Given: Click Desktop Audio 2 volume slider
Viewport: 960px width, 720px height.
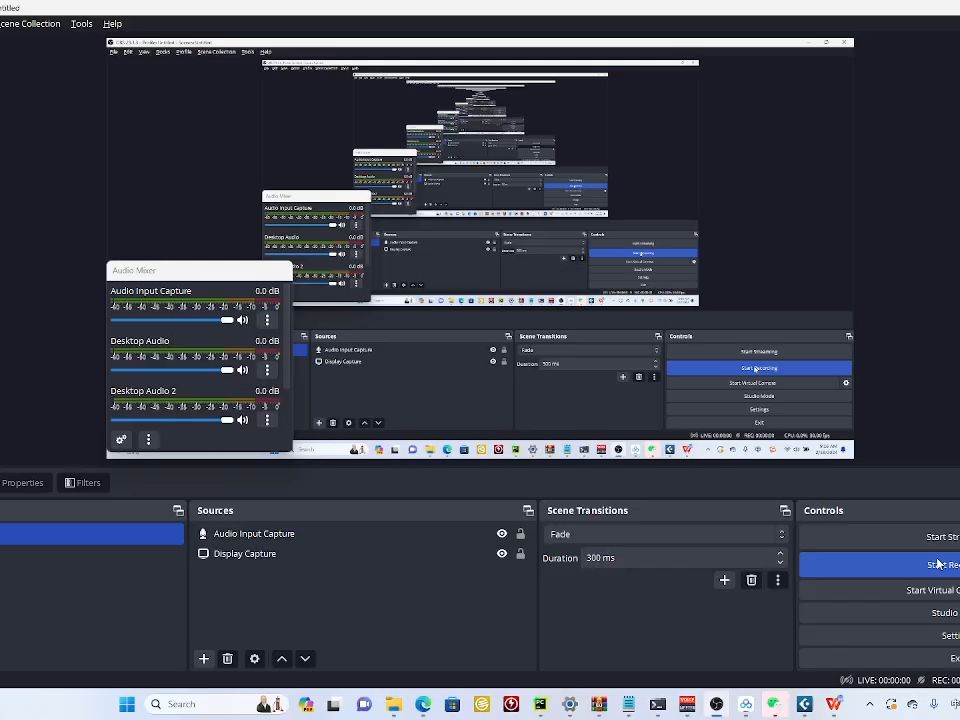Looking at the screenshot, I should (172, 420).
